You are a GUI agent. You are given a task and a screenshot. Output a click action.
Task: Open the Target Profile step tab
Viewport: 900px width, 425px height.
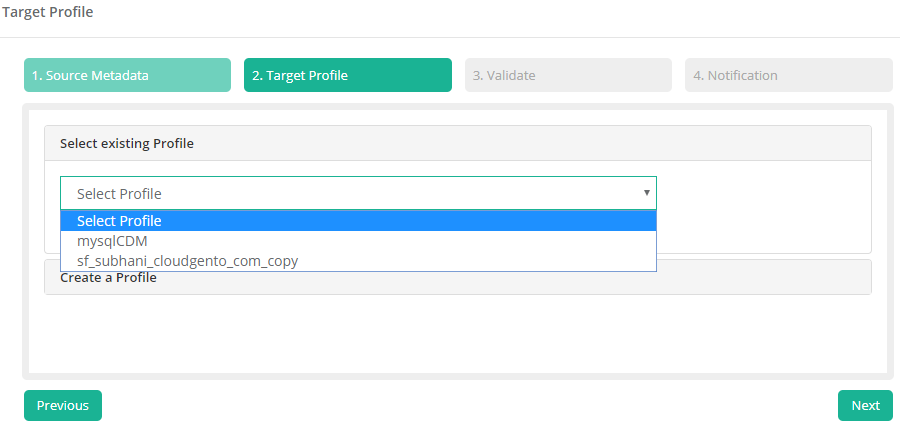click(347, 75)
